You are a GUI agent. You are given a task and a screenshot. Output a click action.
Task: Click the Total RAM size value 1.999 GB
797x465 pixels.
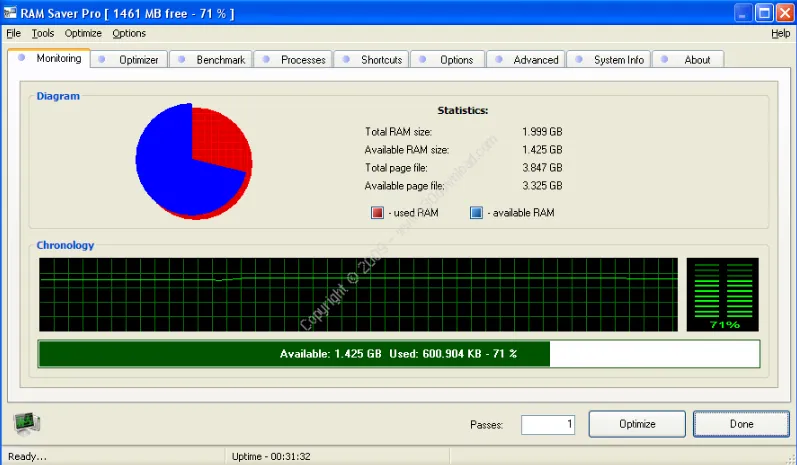point(542,132)
